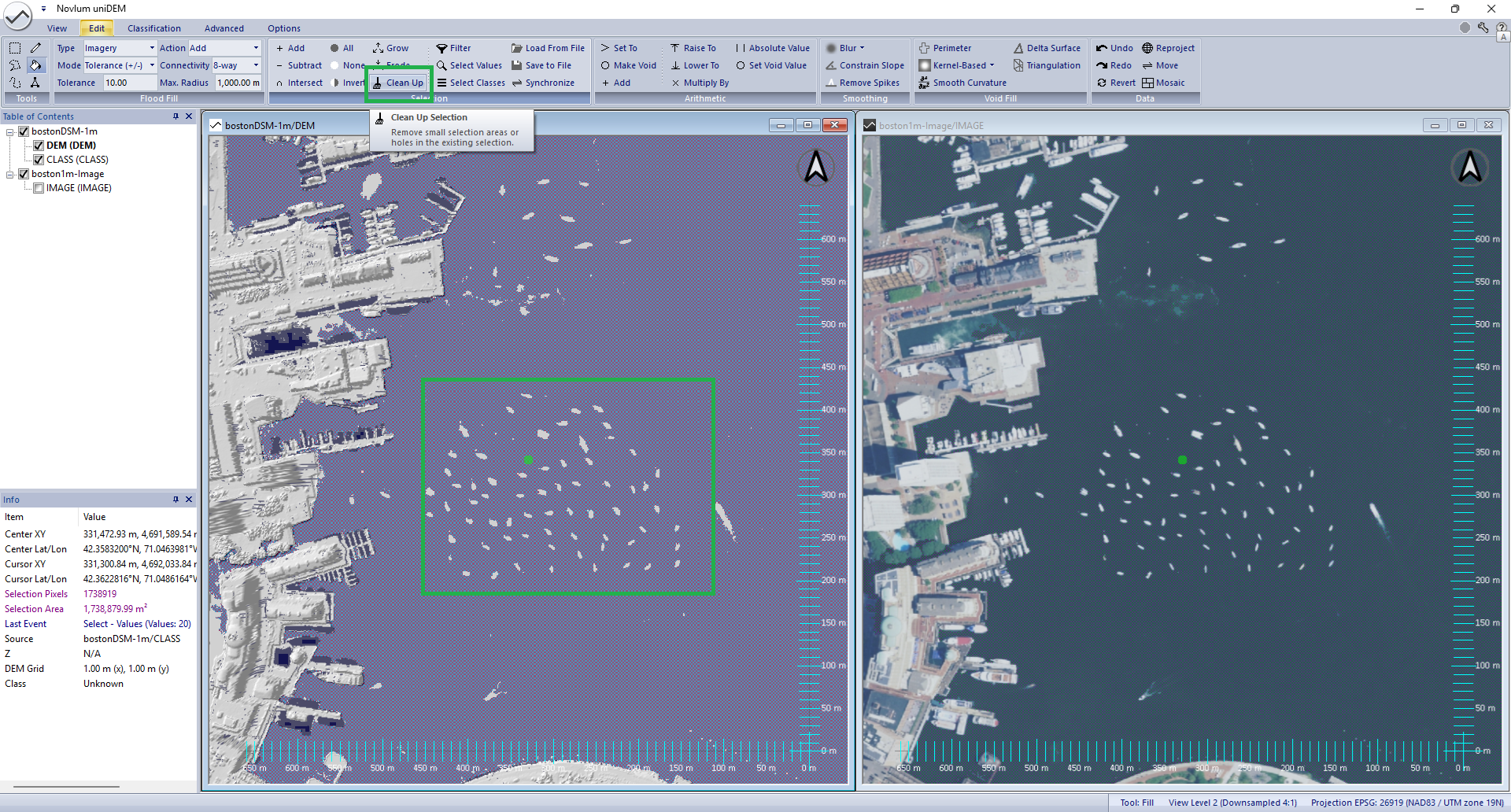Screen dimensions: 1511x812
Task: Toggle boston1m-Image layer checkbox
Action: coord(24,174)
